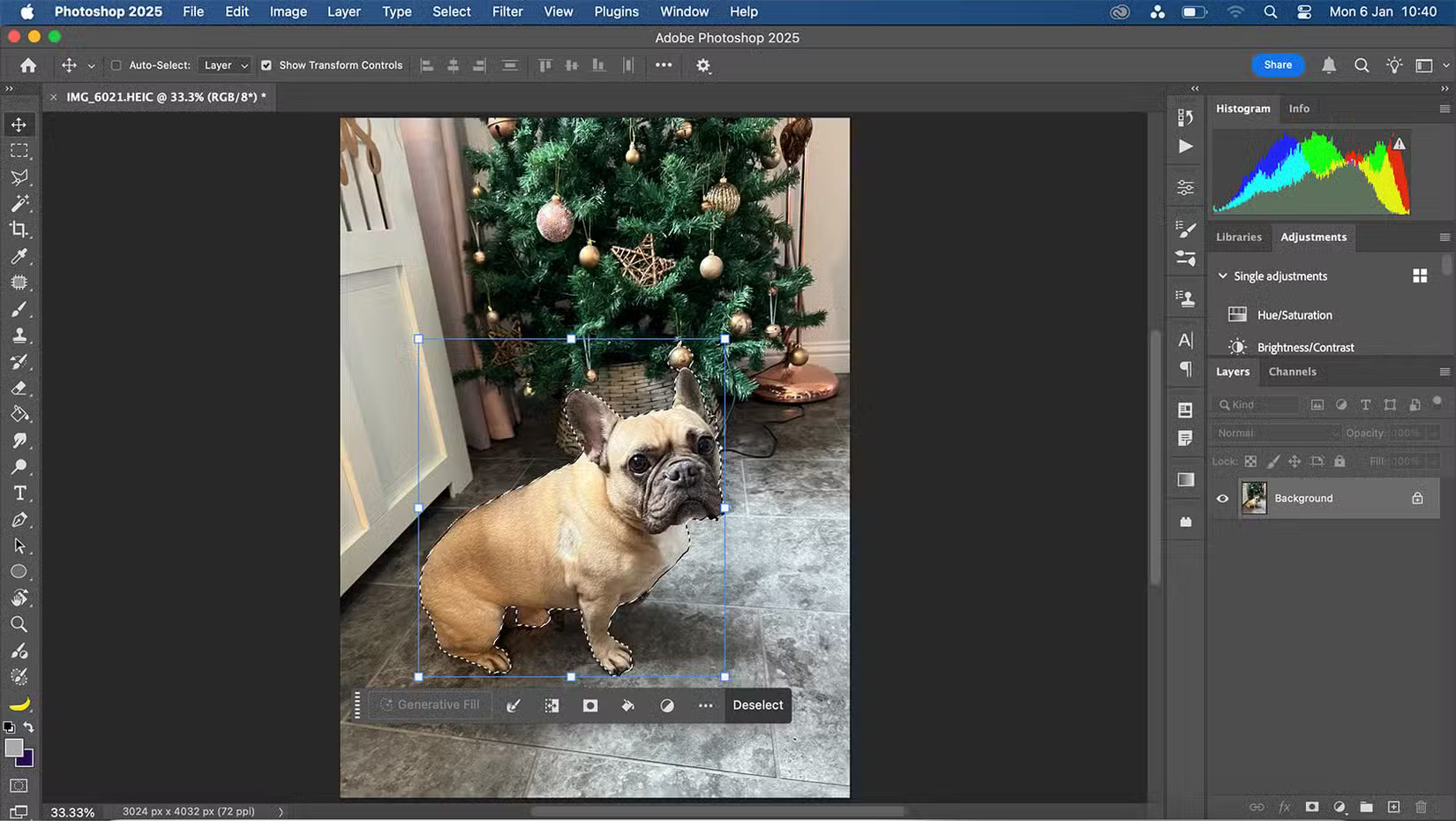Hide the Background layer

(1222, 498)
